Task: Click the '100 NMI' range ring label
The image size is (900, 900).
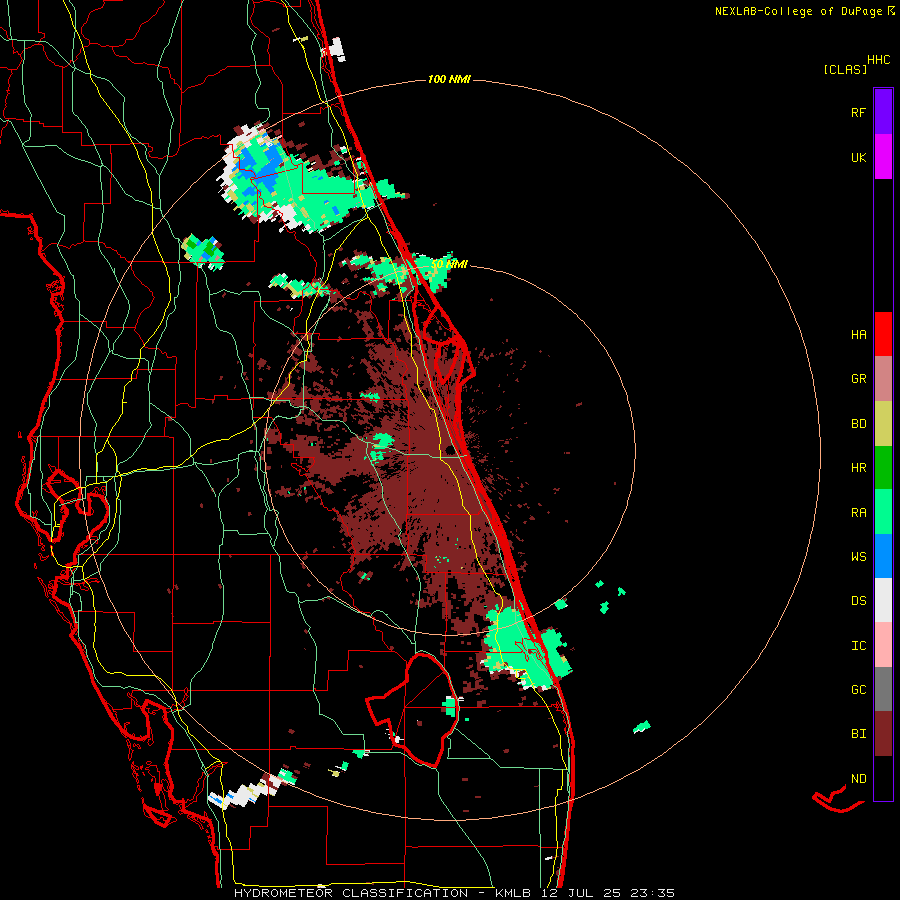Action: pyautogui.click(x=449, y=79)
